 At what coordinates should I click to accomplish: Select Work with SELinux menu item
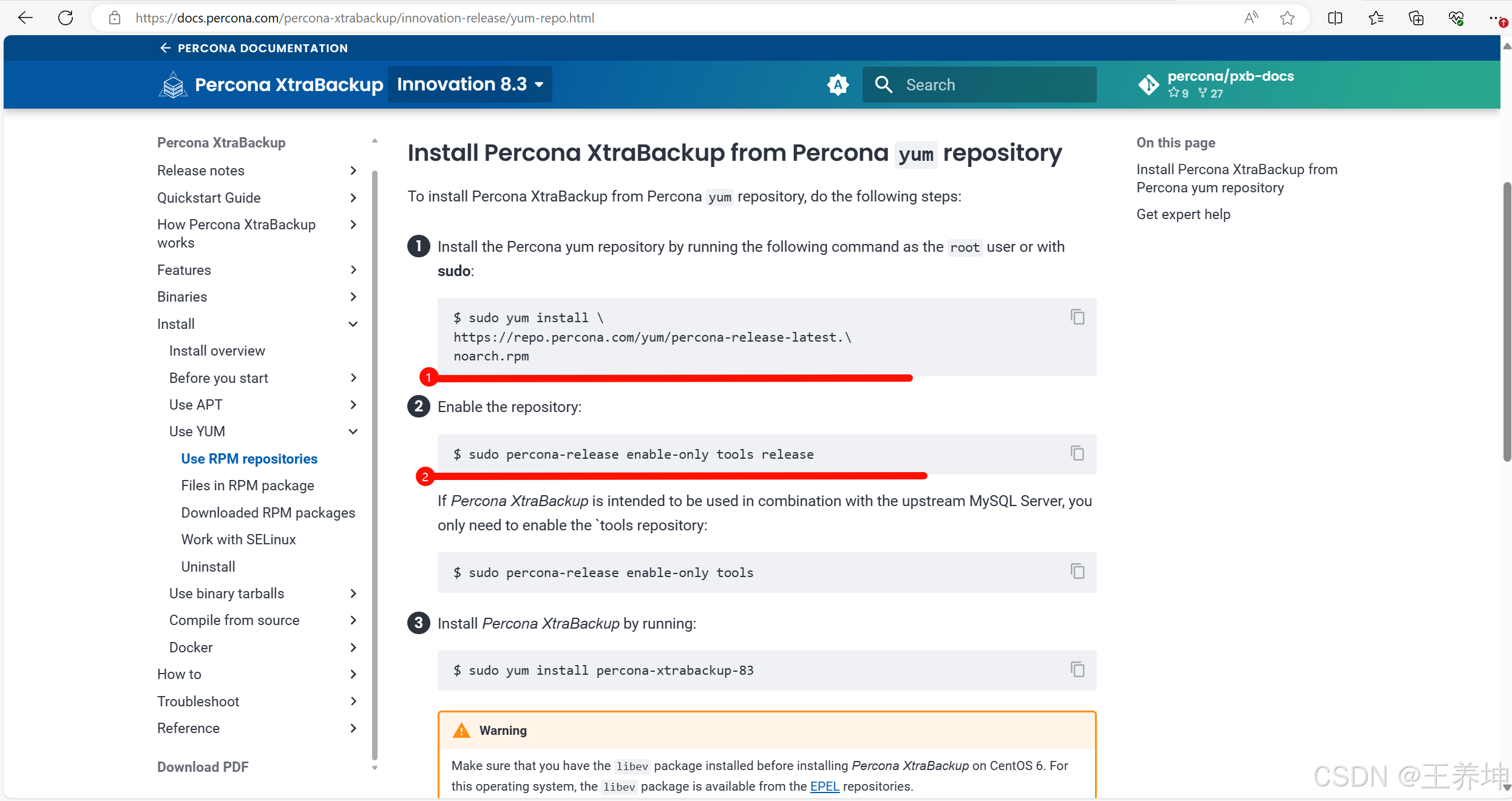tap(238, 539)
